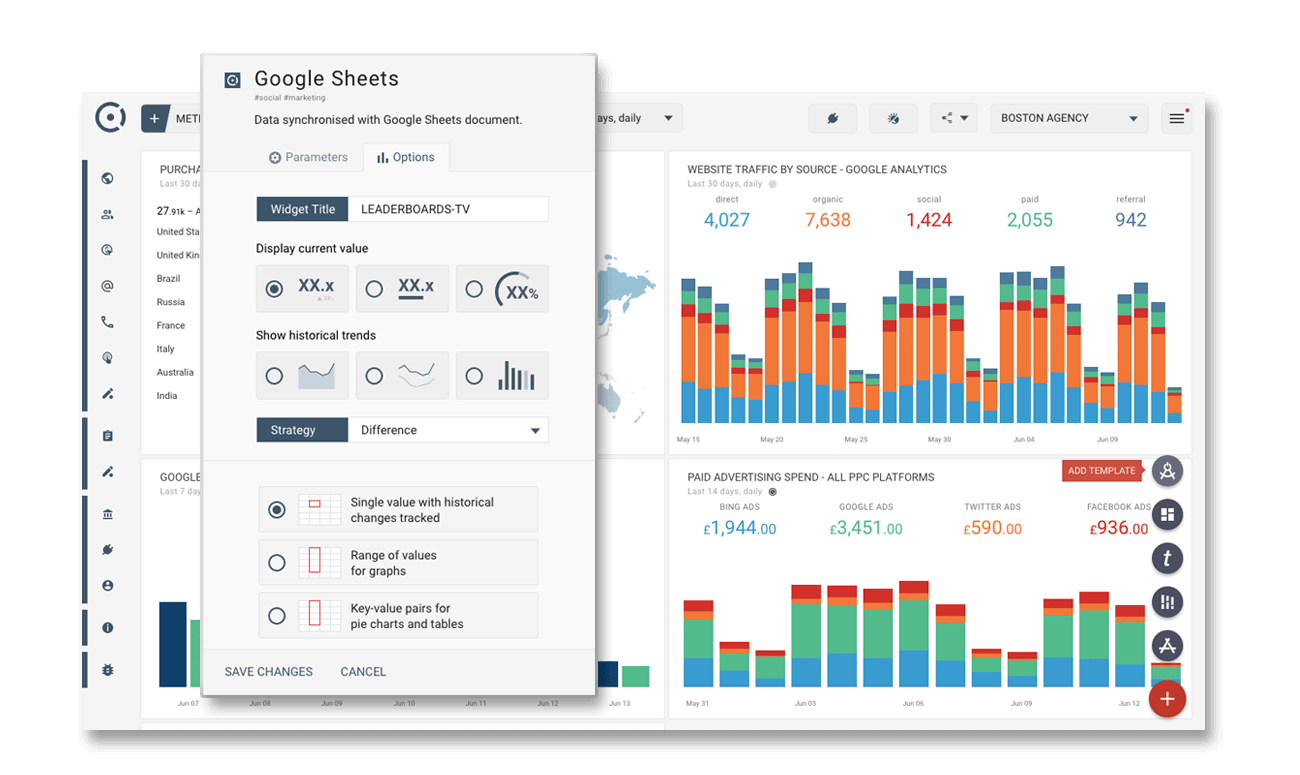Click the referral traffic value 942
Image resolution: width=1300 pixels, height=775 pixels.
point(1131,220)
